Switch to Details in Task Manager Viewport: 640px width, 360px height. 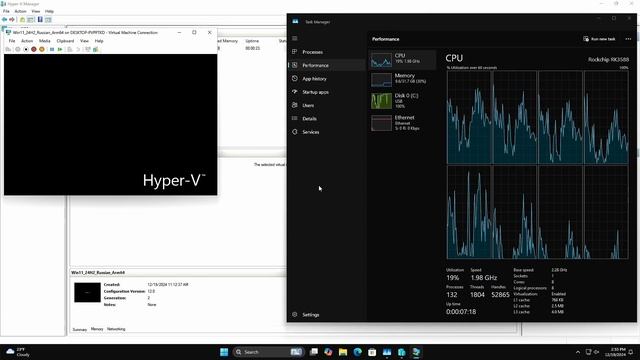point(327,119)
